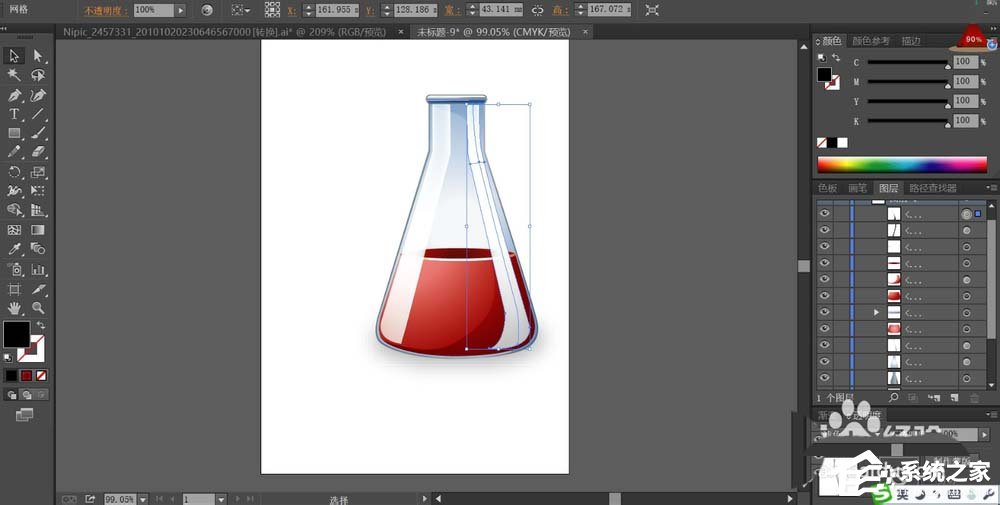Select the Pencil tool

[x=14, y=152]
